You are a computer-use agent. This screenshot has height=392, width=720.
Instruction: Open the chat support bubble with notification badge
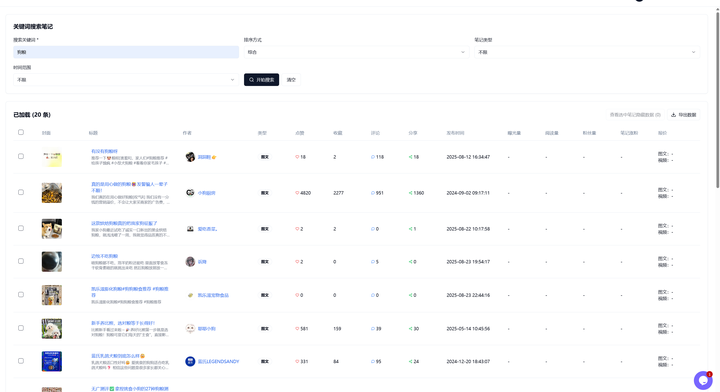pyautogui.click(x=703, y=380)
